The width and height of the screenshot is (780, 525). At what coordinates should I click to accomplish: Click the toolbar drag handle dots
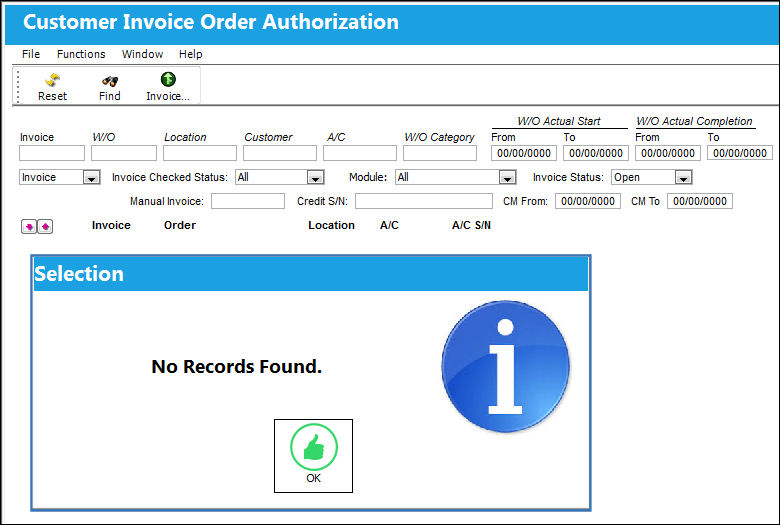18,87
